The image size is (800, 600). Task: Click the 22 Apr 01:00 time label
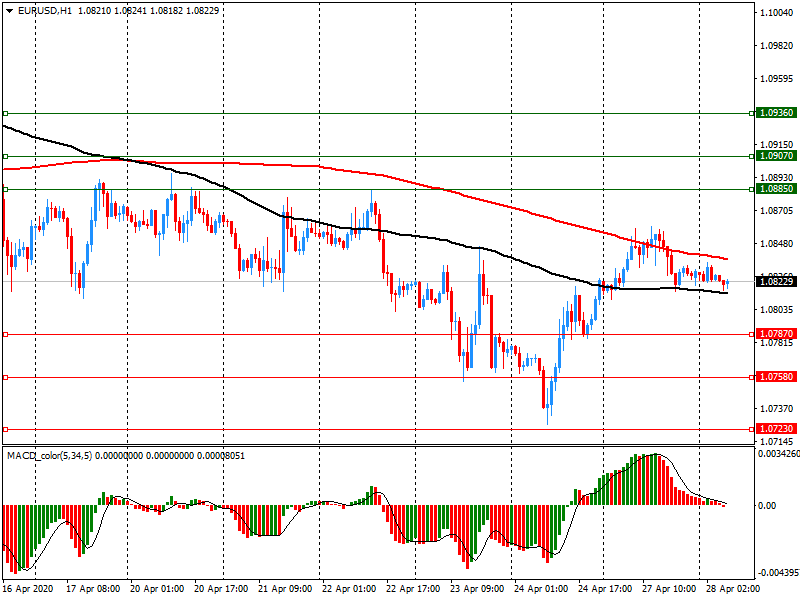point(349,588)
